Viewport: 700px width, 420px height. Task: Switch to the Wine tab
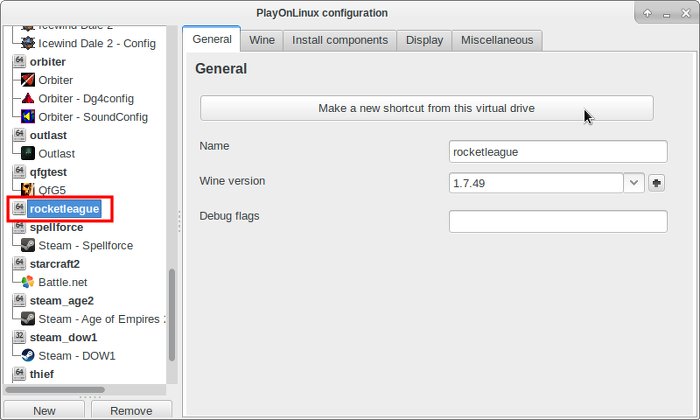click(262, 40)
